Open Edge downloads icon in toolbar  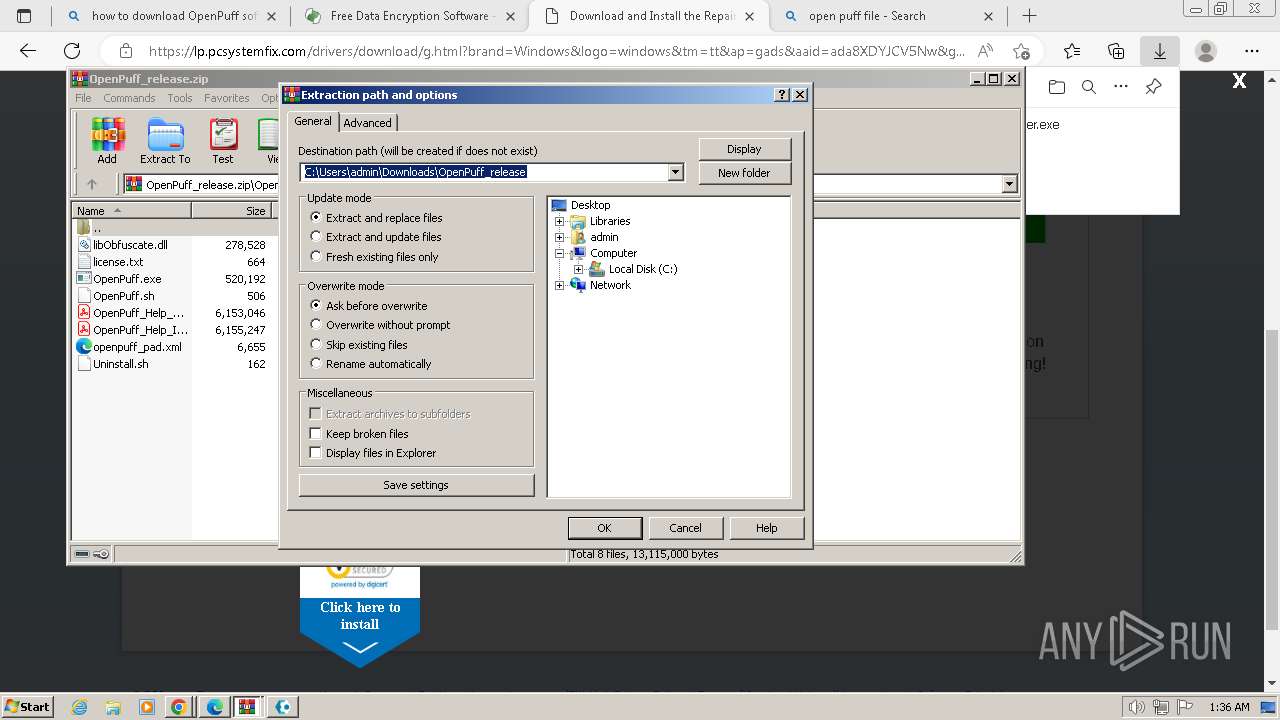pyautogui.click(x=1160, y=51)
